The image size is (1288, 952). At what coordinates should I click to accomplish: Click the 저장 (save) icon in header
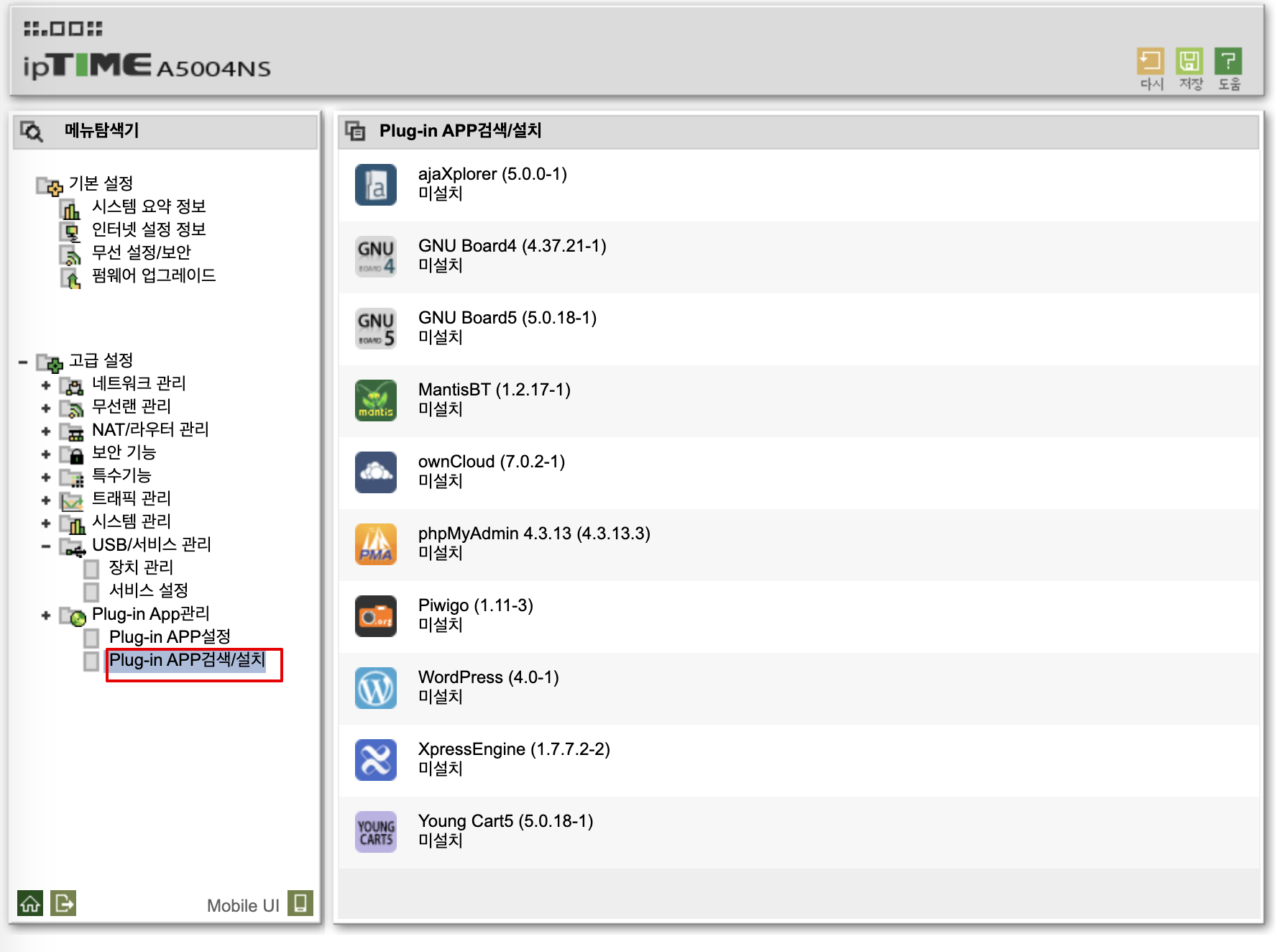click(1190, 61)
